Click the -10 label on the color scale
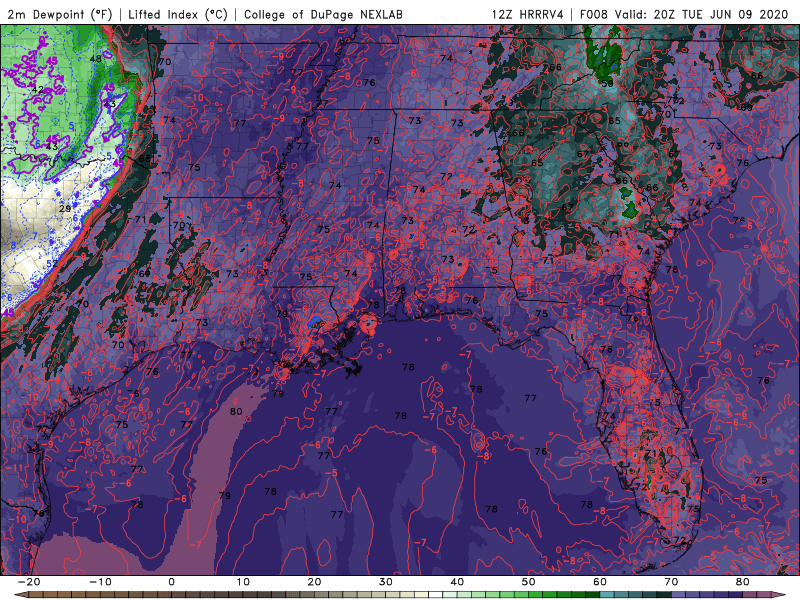 tap(100, 582)
